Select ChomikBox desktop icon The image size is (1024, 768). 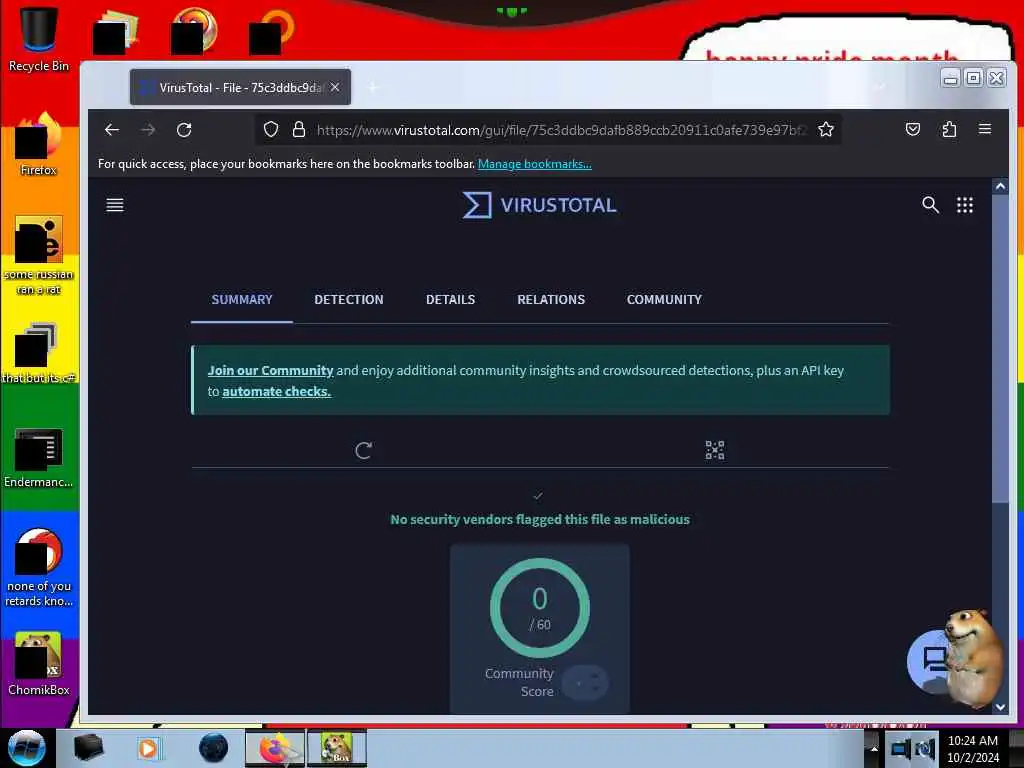click(39, 664)
